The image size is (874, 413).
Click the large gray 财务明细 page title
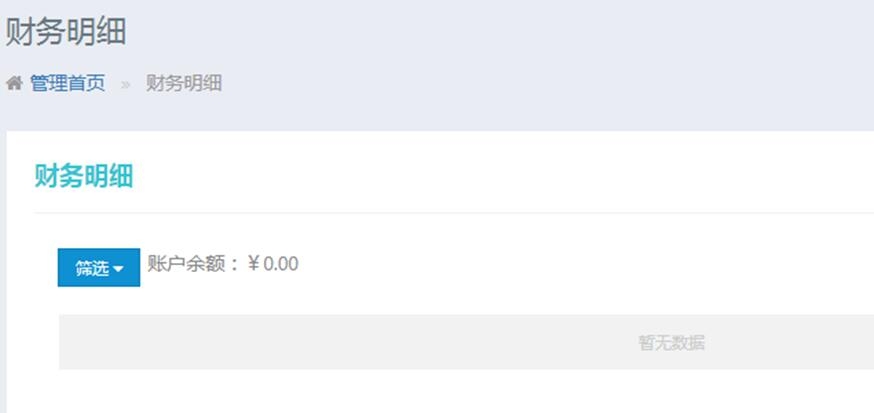pos(66,32)
